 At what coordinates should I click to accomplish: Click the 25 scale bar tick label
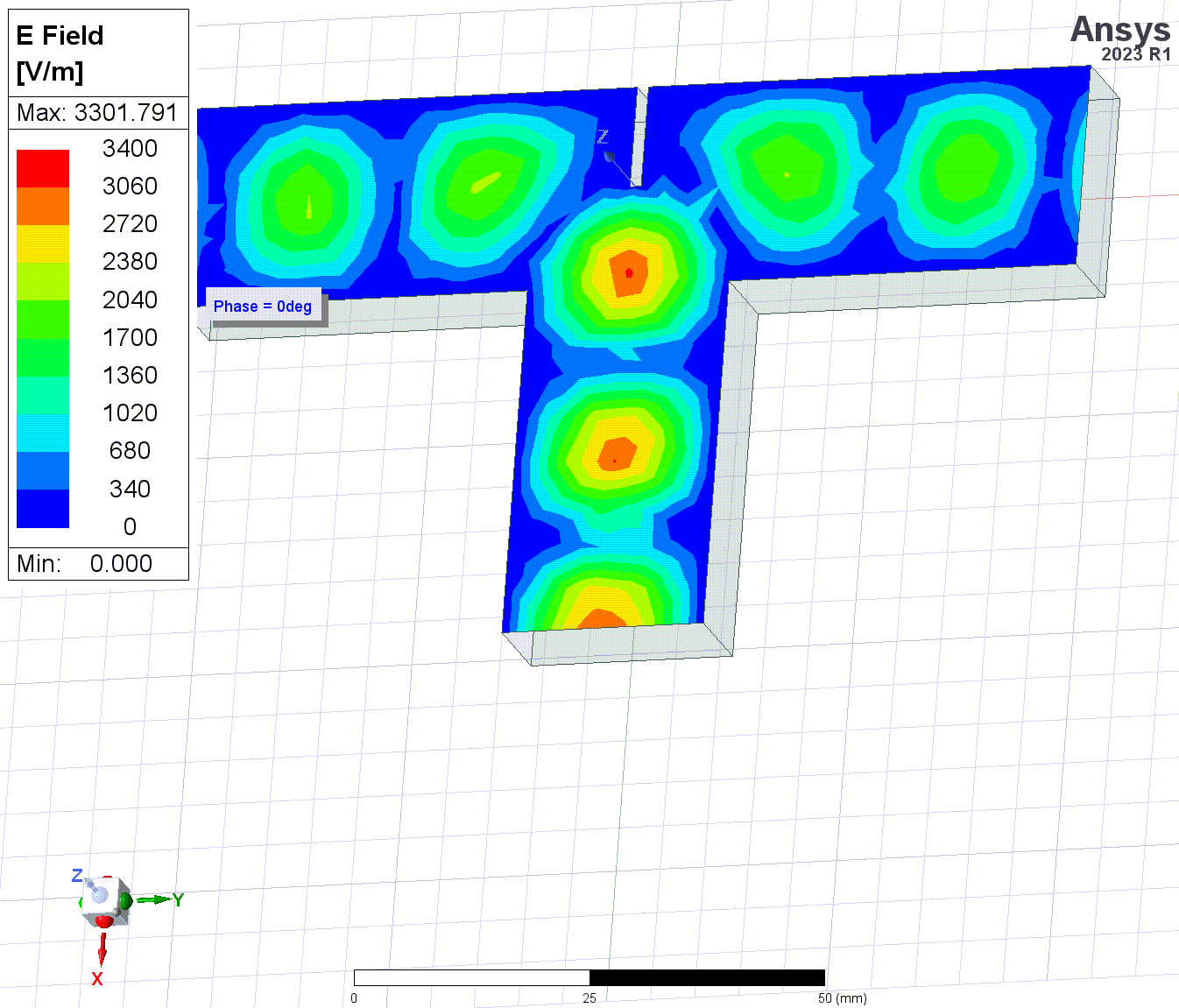[x=589, y=998]
